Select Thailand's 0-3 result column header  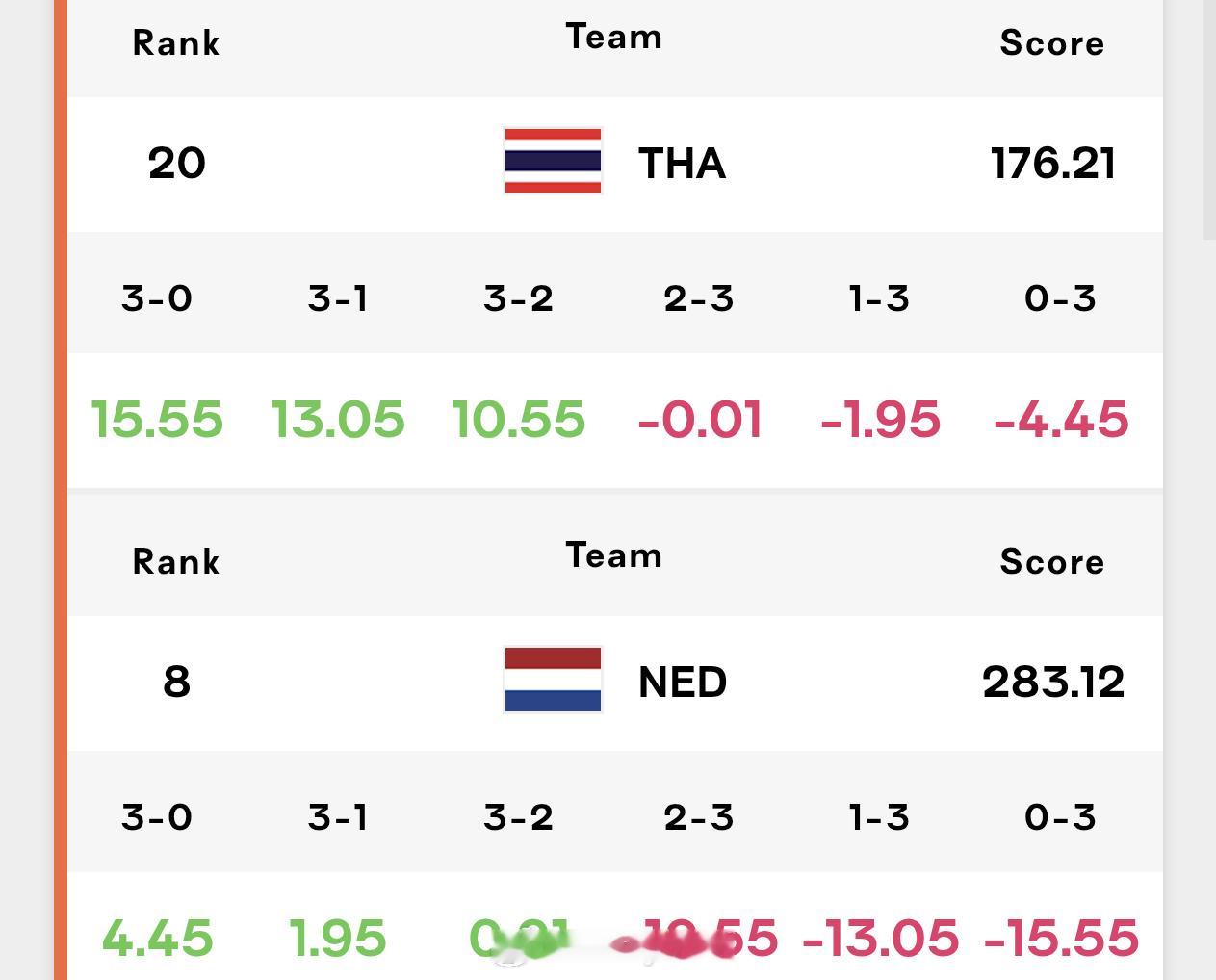pos(1060,298)
